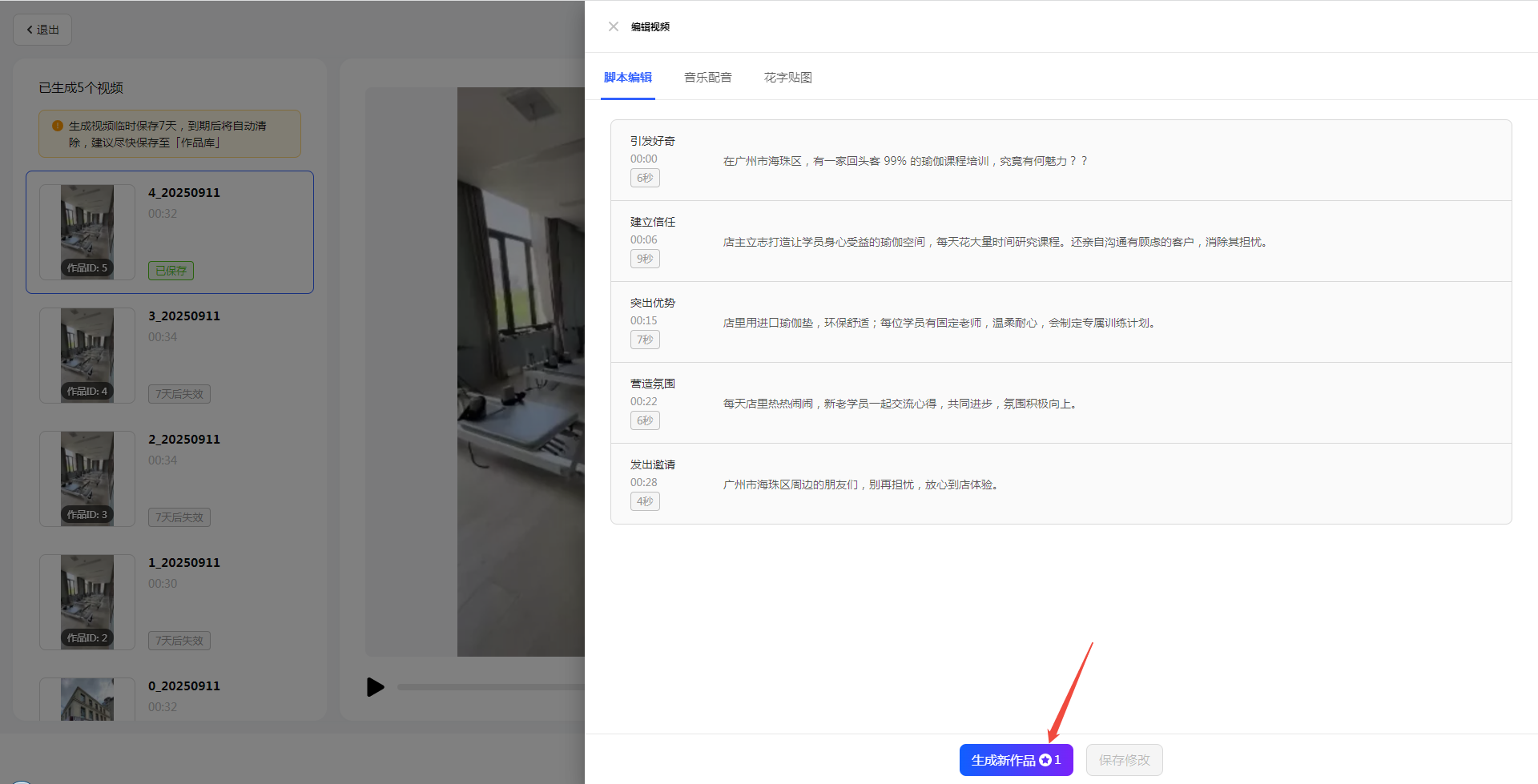Open the 花字贴图 tab
This screenshot has width=1538, height=784.
click(787, 78)
